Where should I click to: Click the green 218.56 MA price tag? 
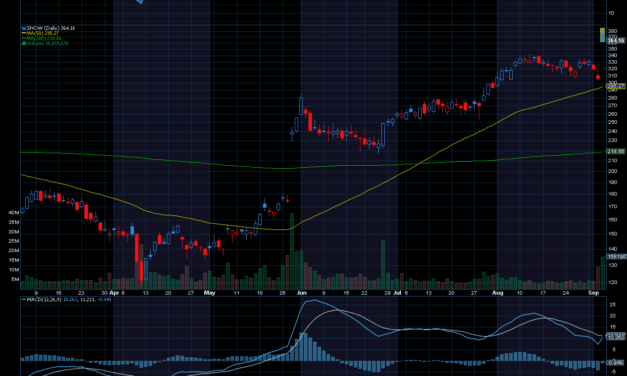point(616,152)
